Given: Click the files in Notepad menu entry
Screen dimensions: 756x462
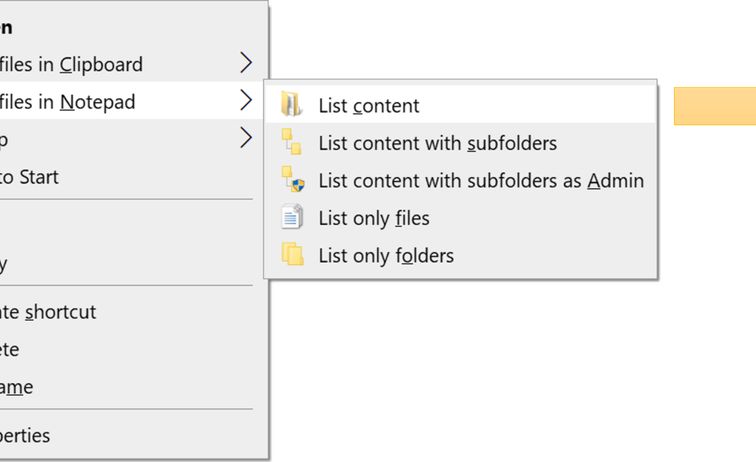Looking at the screenshot, I should pos(68,101).
